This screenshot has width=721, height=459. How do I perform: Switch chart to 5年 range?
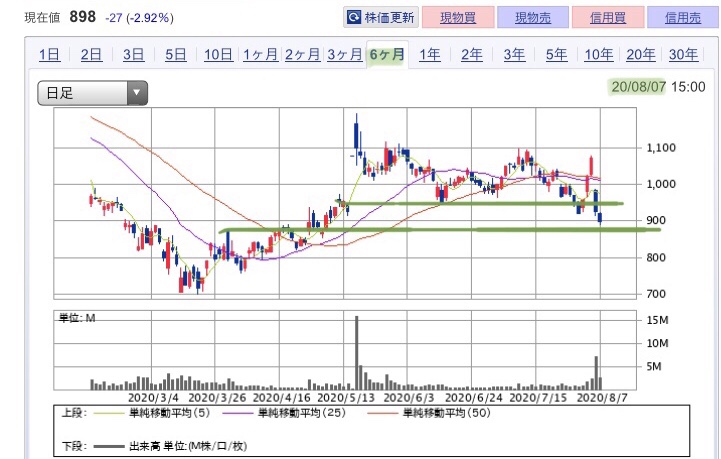click(556, 55)
